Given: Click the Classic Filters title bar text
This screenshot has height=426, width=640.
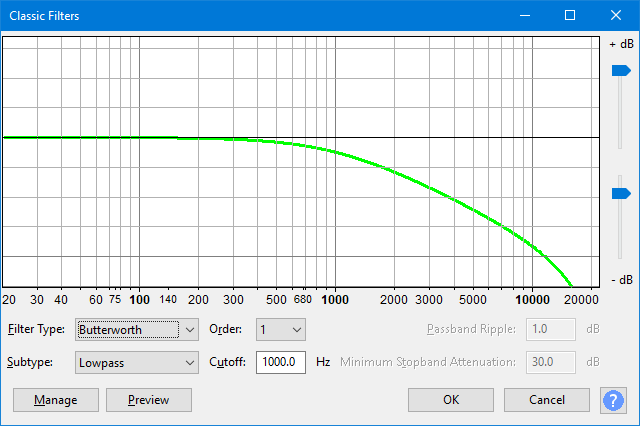Looking at the screenshot, I should [x=44, y=16].
